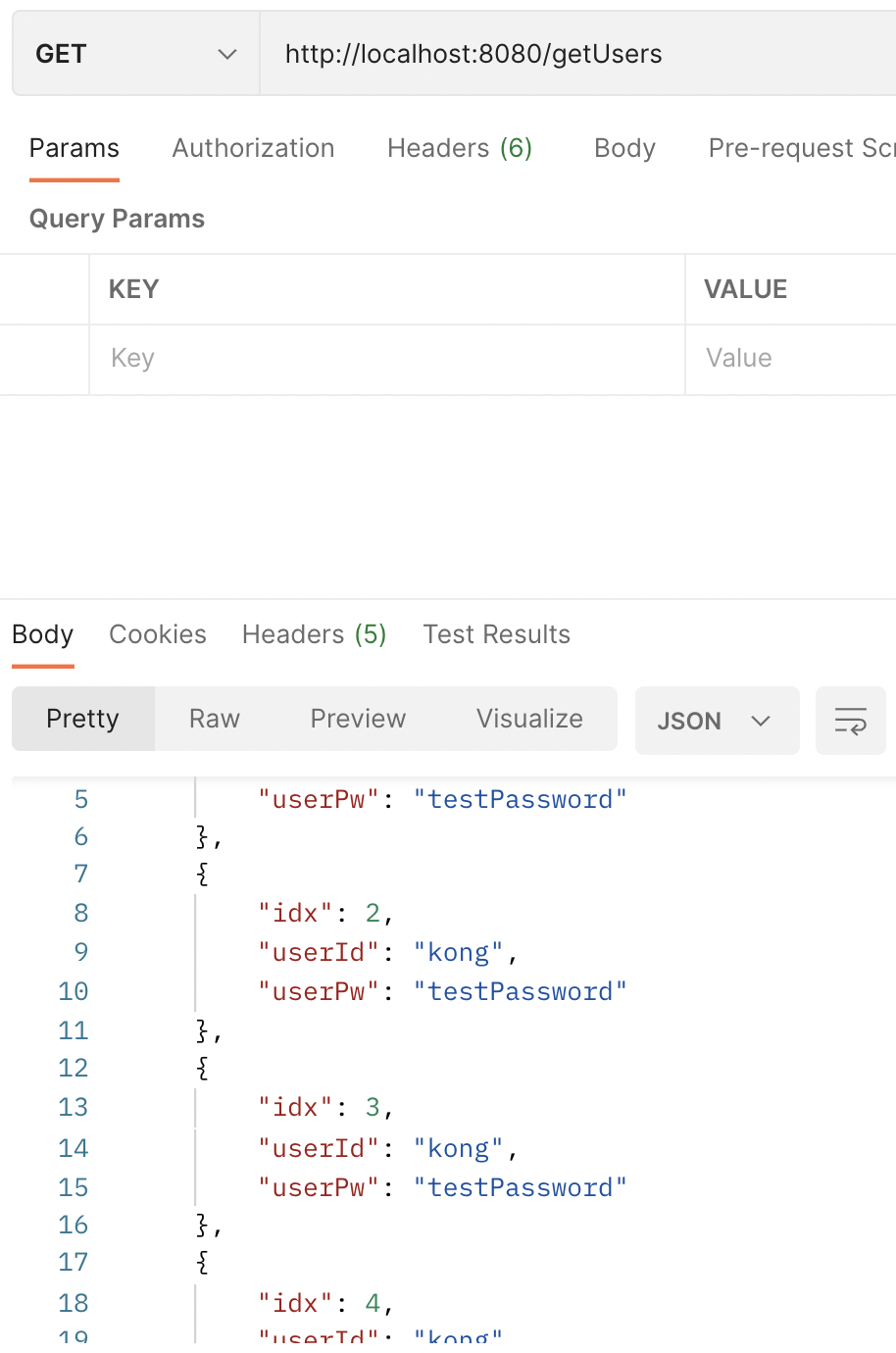This screenshot has width=896, height=1353.
Task: Select the response Body tab
Action: pos(43,634)
